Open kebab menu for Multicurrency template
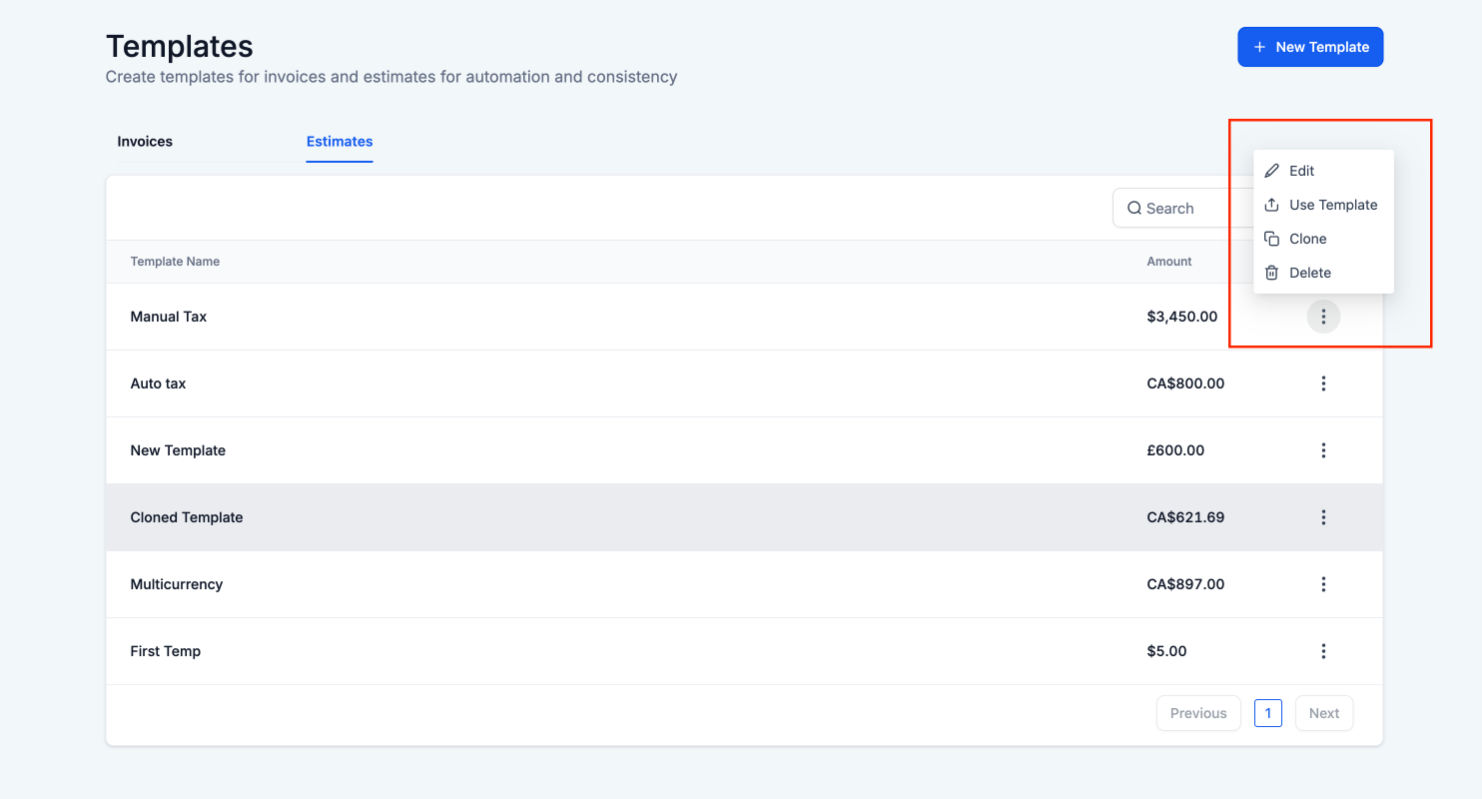Screen dimensions: 1482x799 [1323, 585]
